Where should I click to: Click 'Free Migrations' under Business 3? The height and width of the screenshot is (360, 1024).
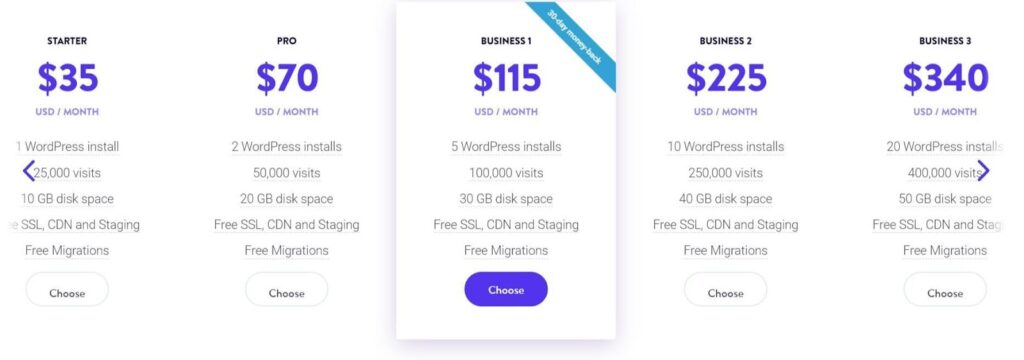945,250
